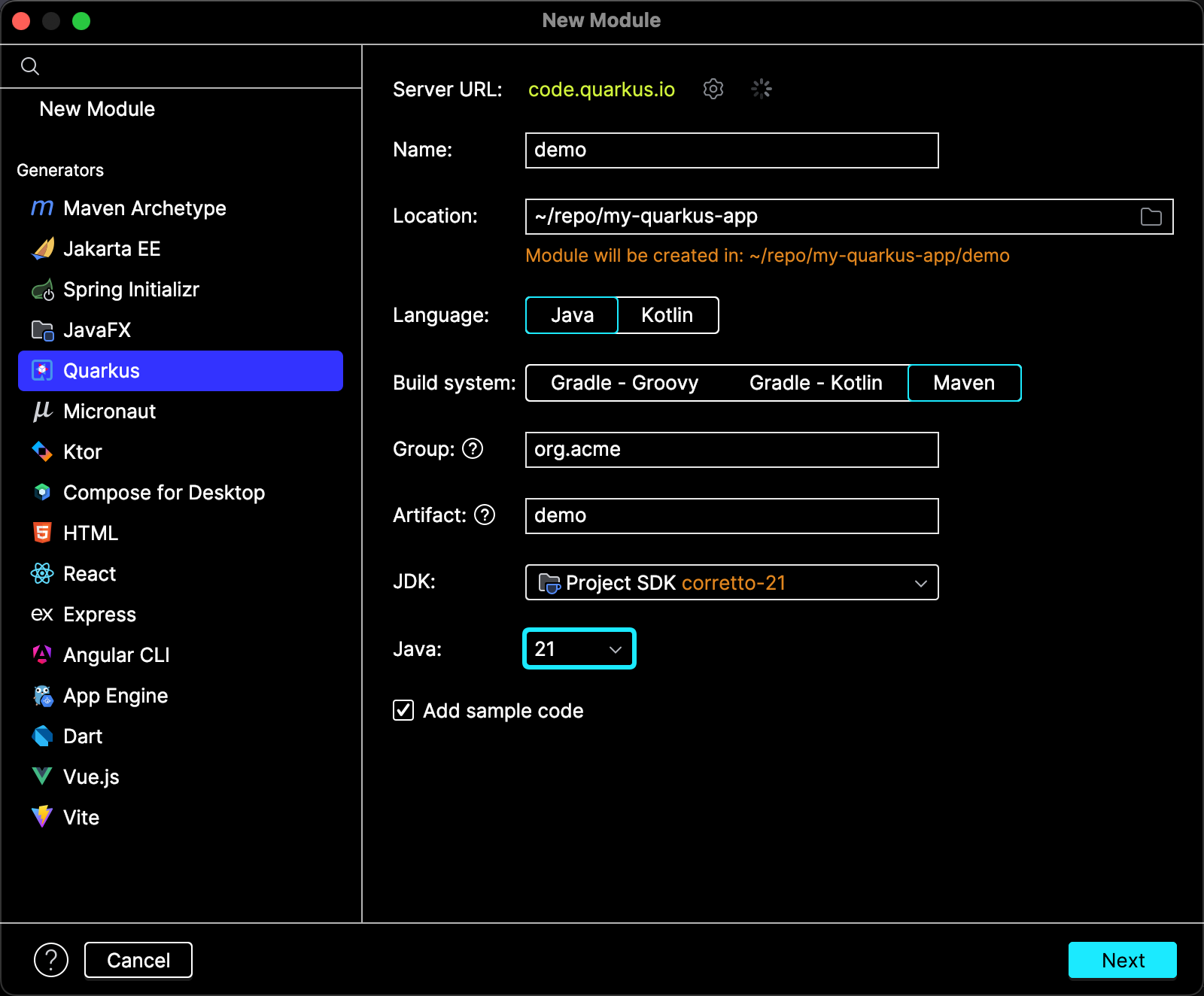The width and height of the screenshot is (1204, 996).
Task: Expand the Java version dropdown
Action: pos(579,649)
